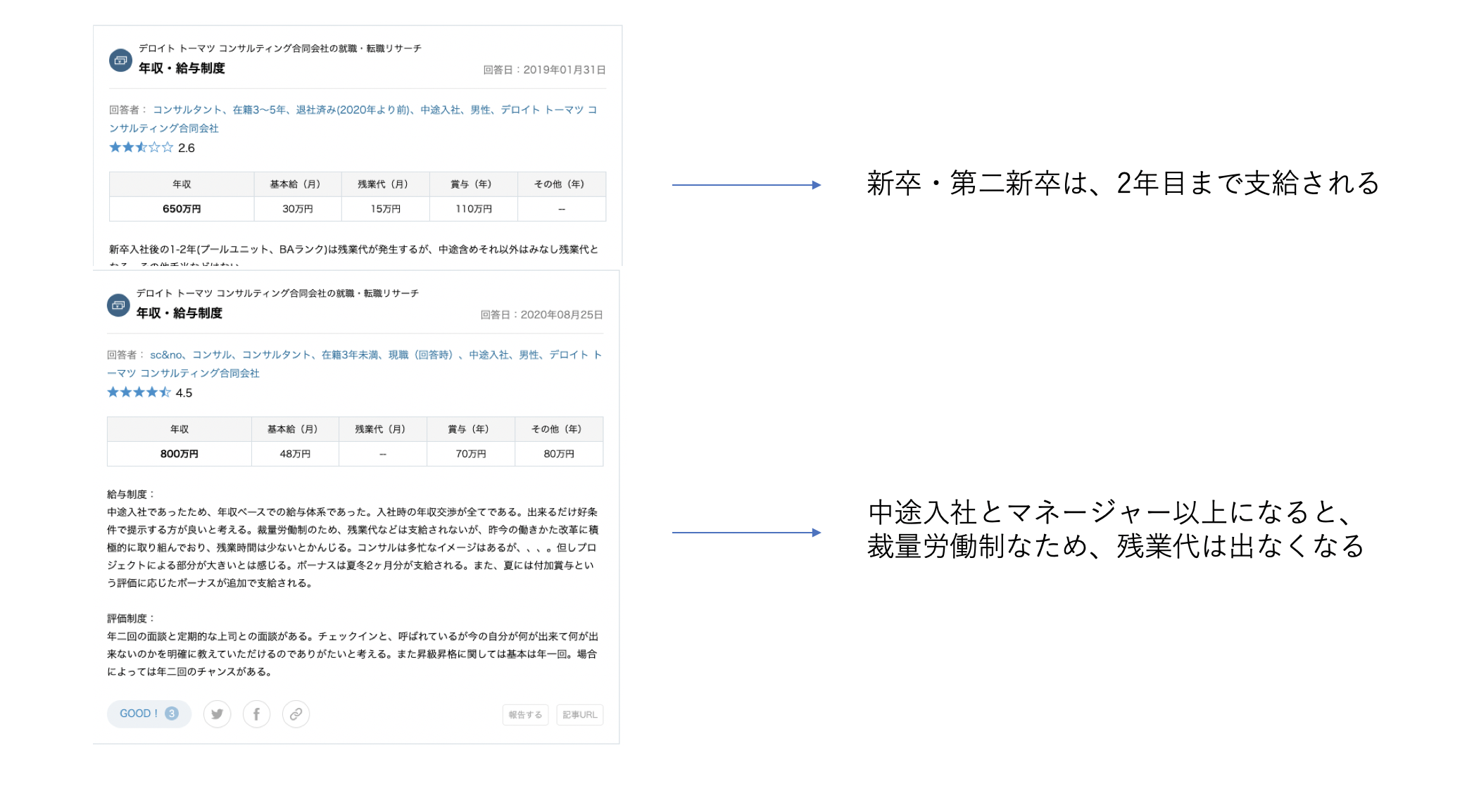Click the 70万円 bonus cell
Screen dimensions: 1467x812
click(471, 454)
